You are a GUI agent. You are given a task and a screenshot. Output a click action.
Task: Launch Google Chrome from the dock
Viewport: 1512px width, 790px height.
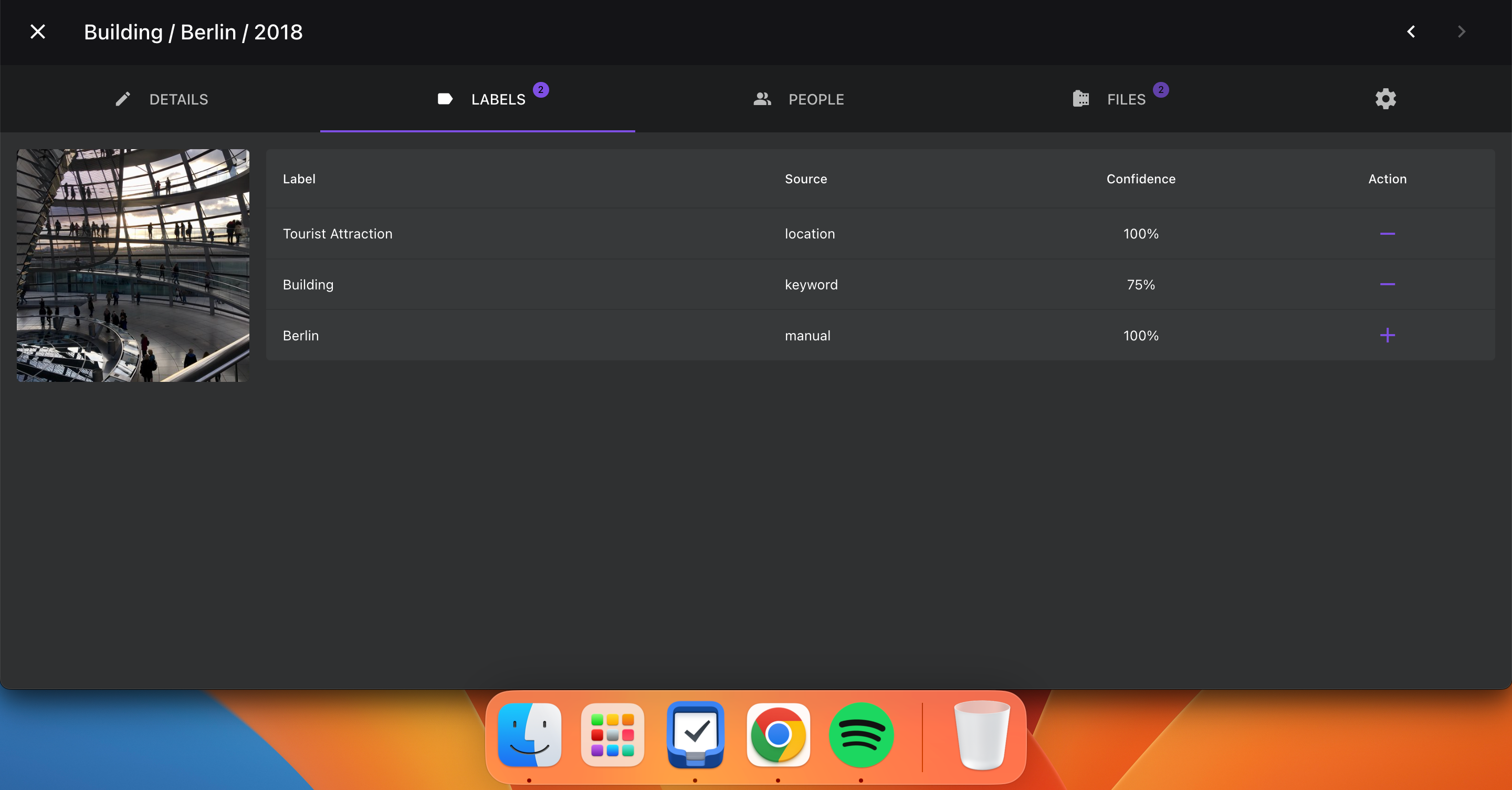pyautogui.click(x=778, y=735)
